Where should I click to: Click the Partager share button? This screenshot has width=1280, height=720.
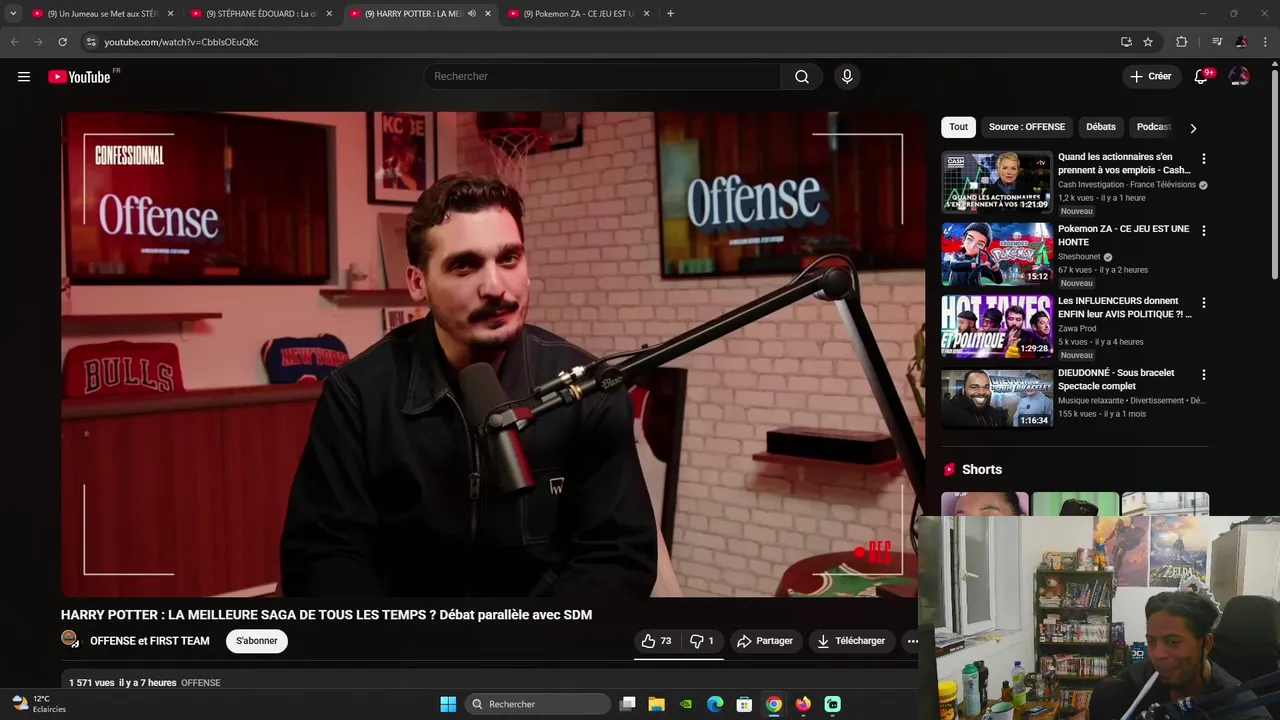click(765, 641)
